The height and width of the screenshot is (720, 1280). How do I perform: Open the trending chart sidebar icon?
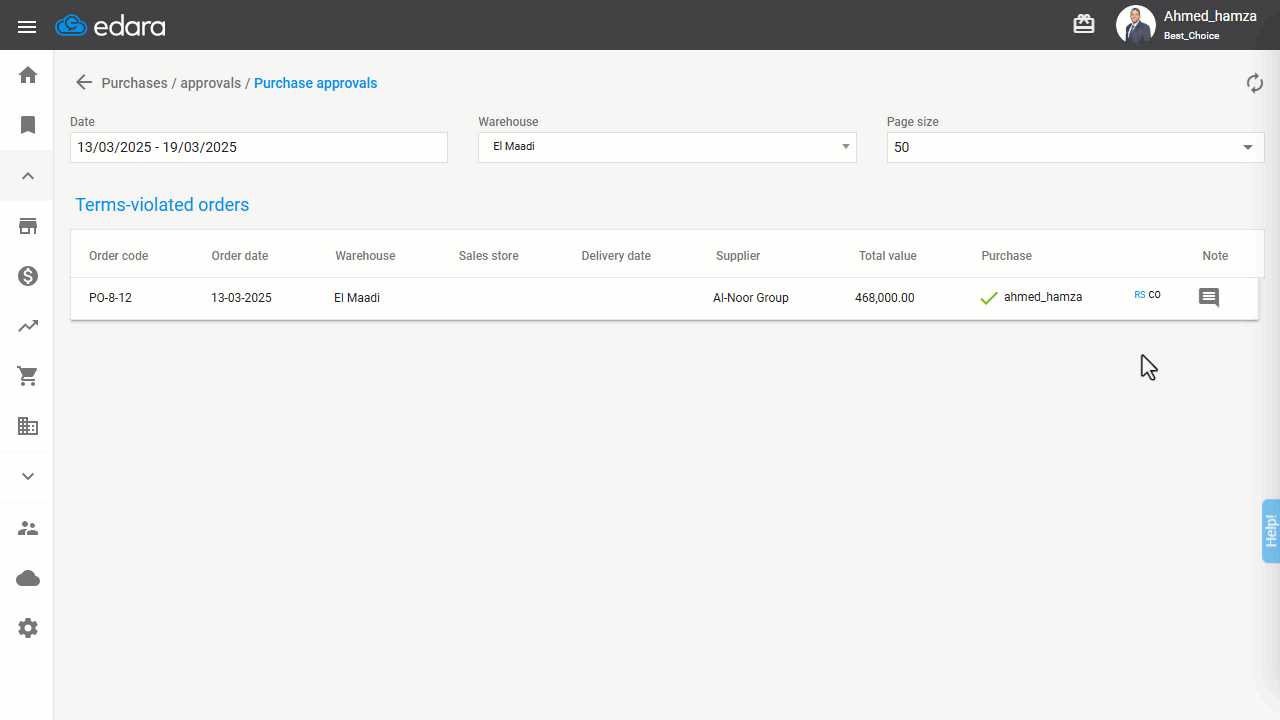[28, 326]
